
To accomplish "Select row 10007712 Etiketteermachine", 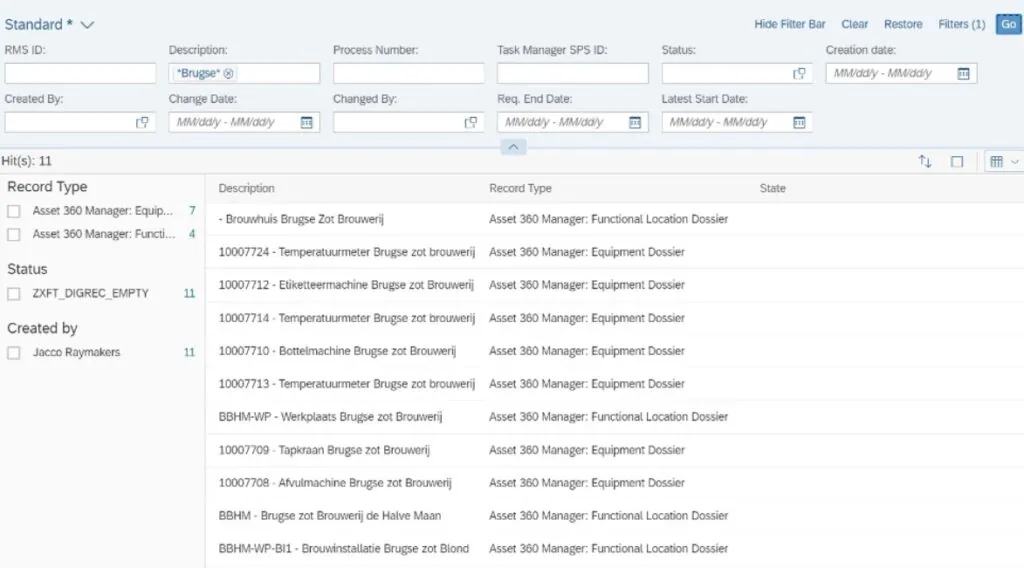I will tap(615, 285).
